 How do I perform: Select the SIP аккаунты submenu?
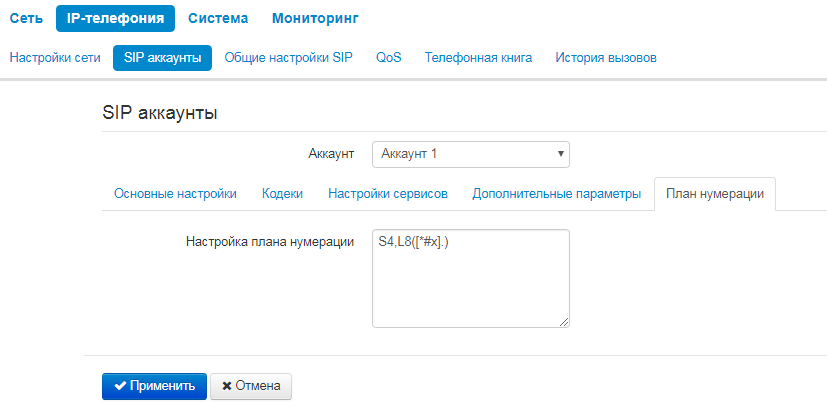coord(163,58)
